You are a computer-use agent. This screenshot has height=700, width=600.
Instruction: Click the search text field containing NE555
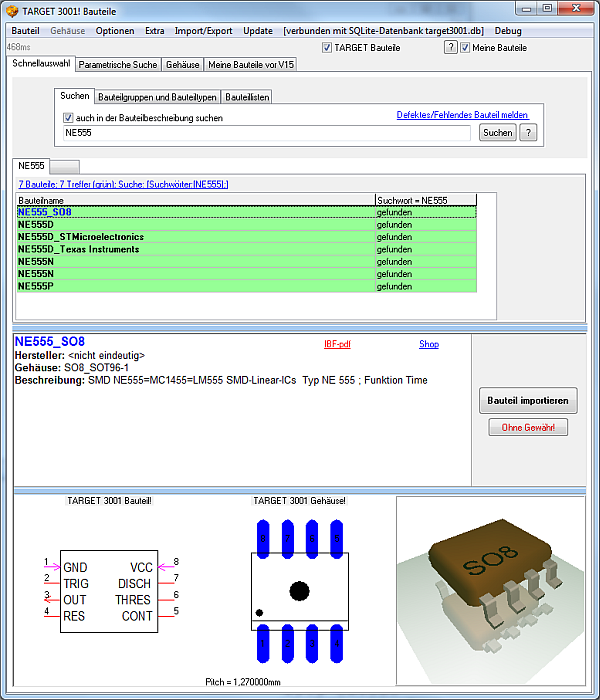click(x=266, y=132)
